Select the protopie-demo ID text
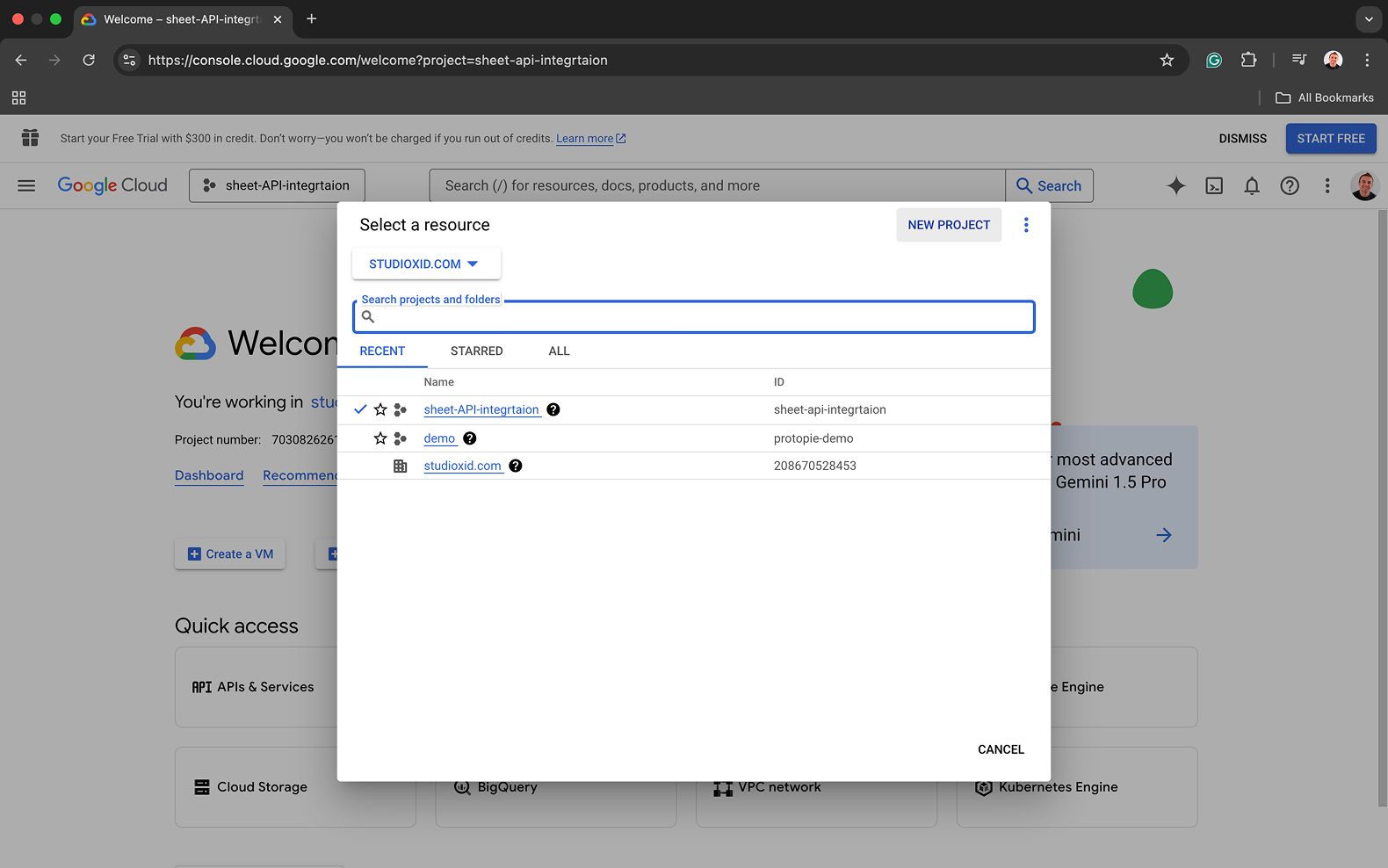 pyautogui.click(x=813, y=438)
